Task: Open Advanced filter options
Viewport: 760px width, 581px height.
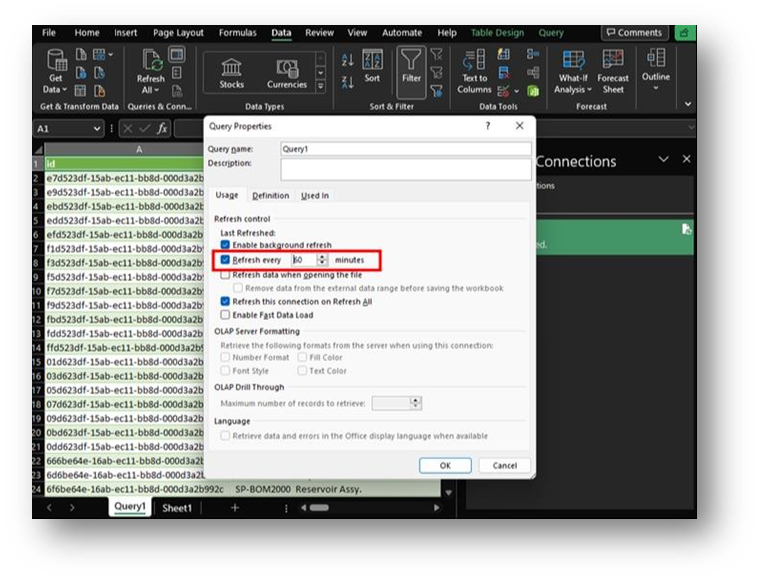Action: pos(437,91)
